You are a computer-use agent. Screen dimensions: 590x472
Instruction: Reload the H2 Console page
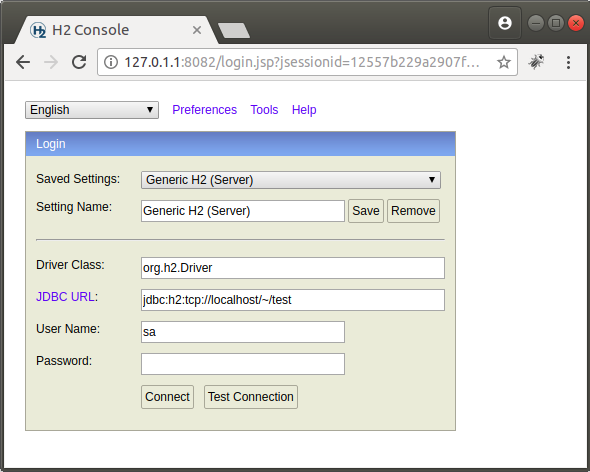pyautogui.click(x=79, y=62)
